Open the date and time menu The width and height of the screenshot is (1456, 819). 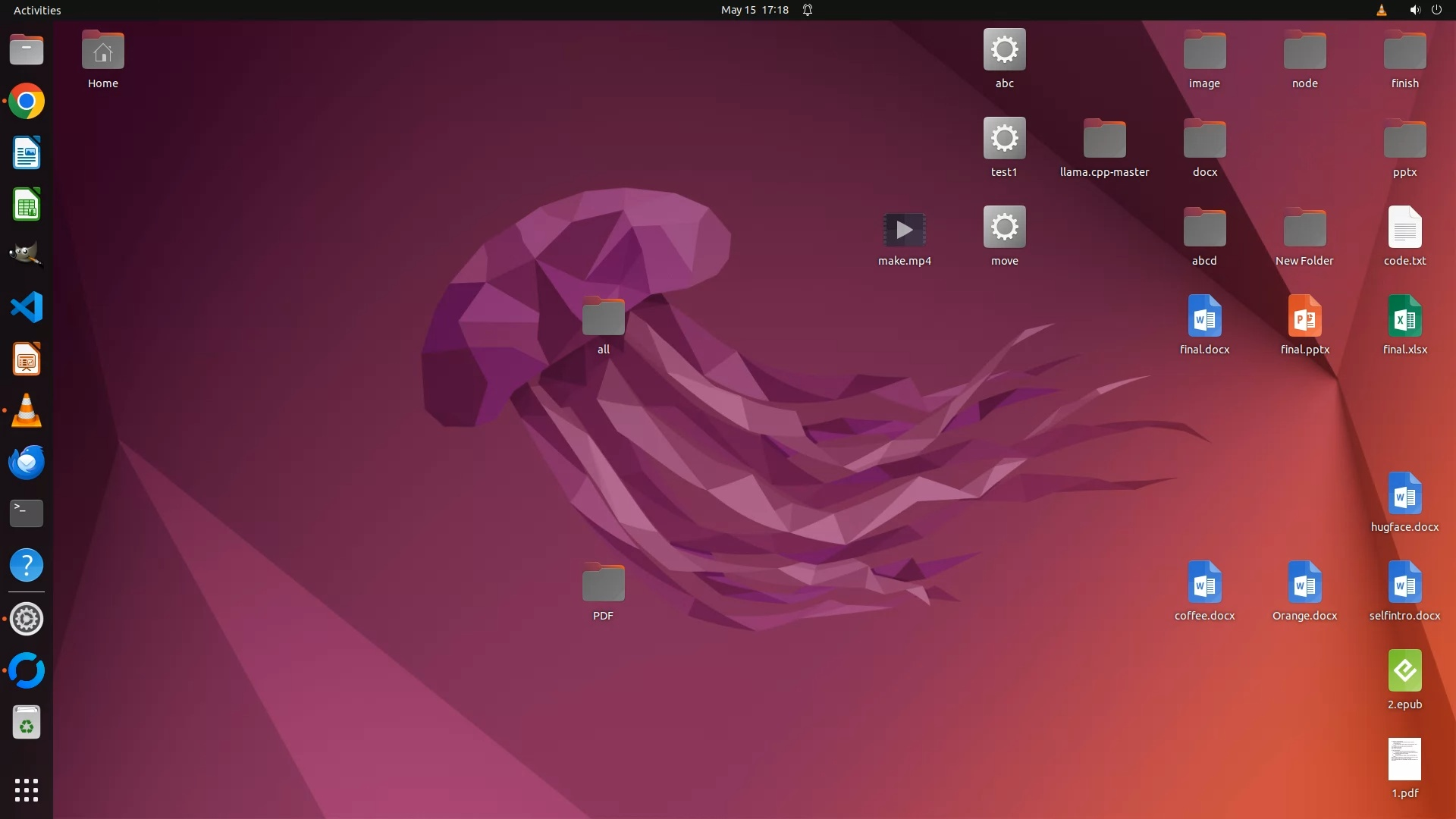(754, 10)
